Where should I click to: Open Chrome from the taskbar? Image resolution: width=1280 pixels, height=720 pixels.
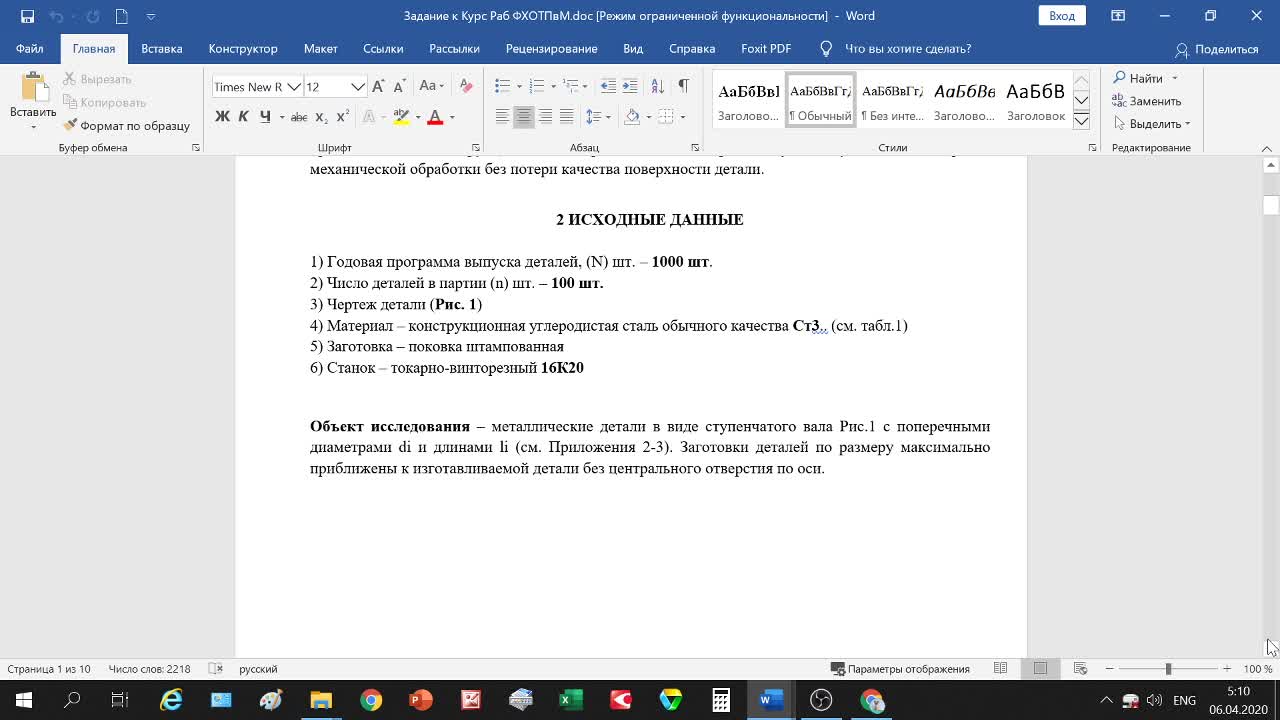[371, 700]
